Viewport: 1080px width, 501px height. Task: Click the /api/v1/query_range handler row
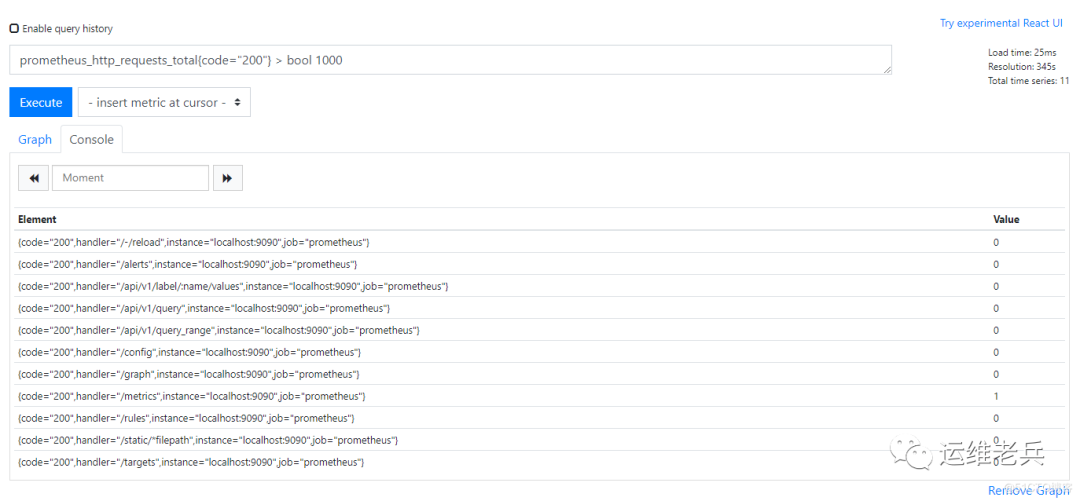(539, 330)
